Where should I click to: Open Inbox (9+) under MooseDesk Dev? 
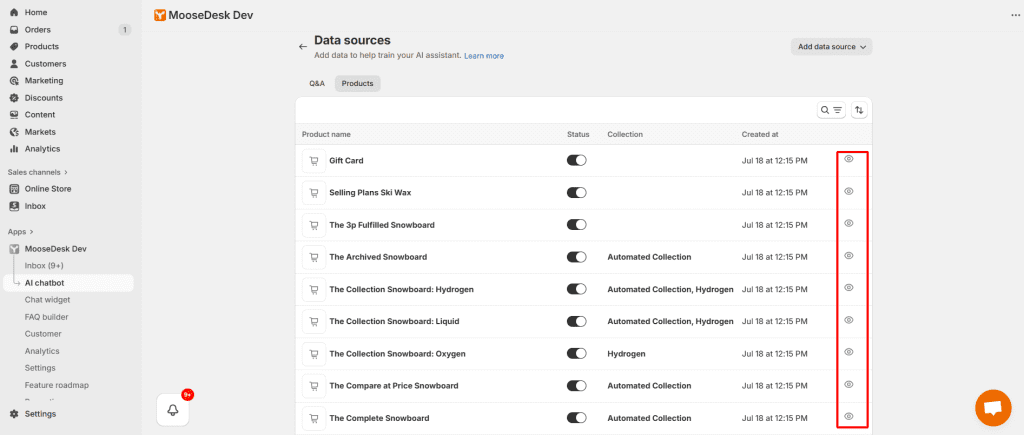pyautogui.click(x=44, y=266)
